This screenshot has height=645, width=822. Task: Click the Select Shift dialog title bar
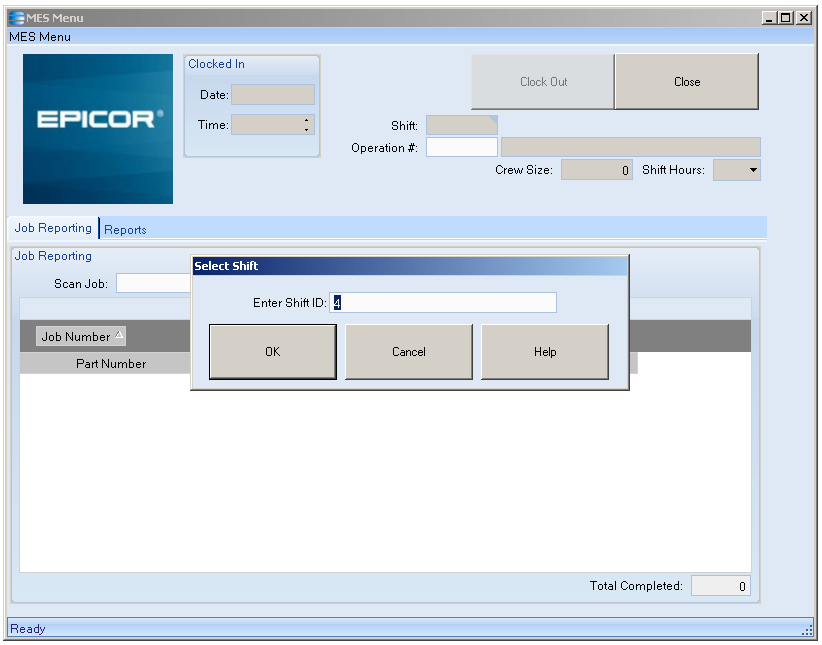coord(410,266)
